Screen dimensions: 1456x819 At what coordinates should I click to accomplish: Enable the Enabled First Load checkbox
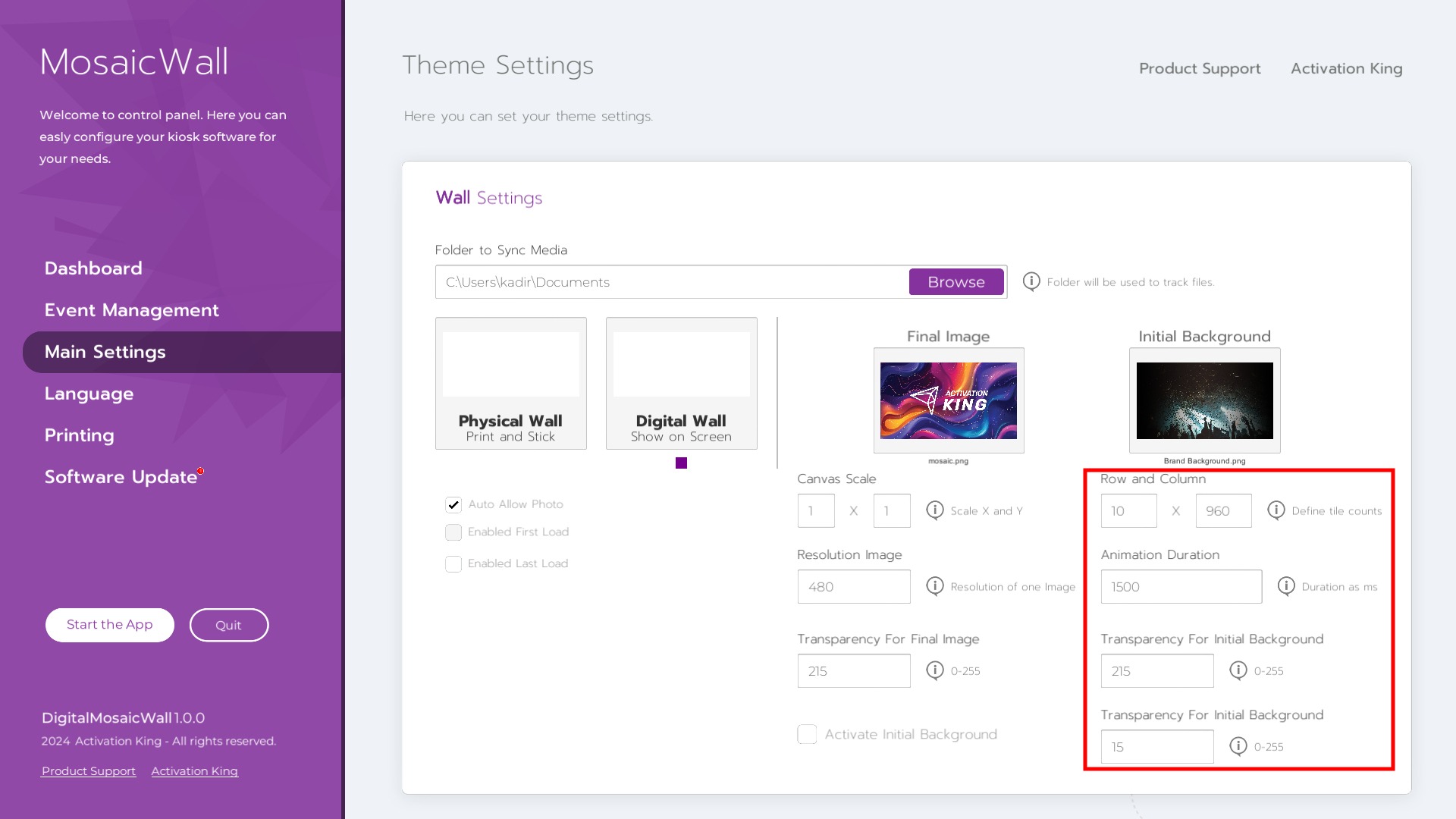[453, 532]
